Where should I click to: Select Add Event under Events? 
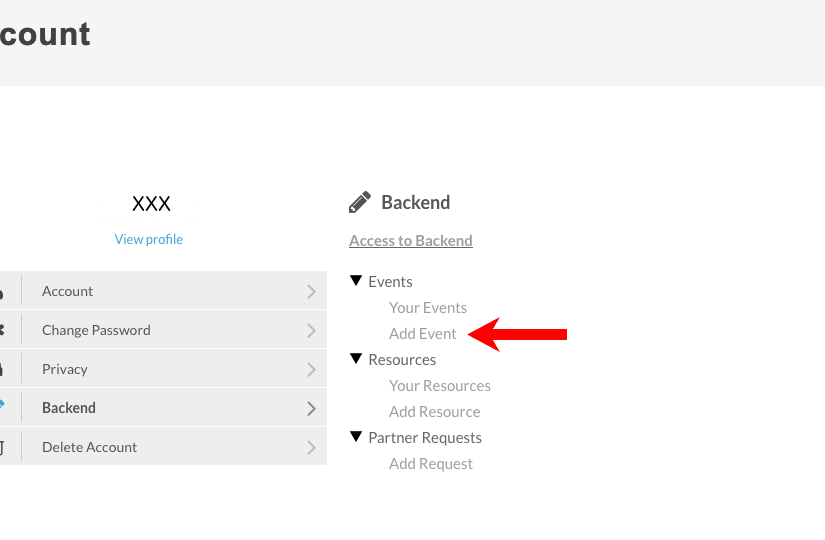423,334
